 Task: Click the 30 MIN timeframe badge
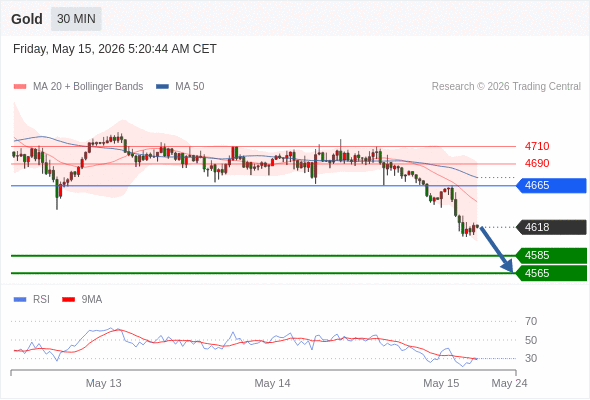click(76, 19)
